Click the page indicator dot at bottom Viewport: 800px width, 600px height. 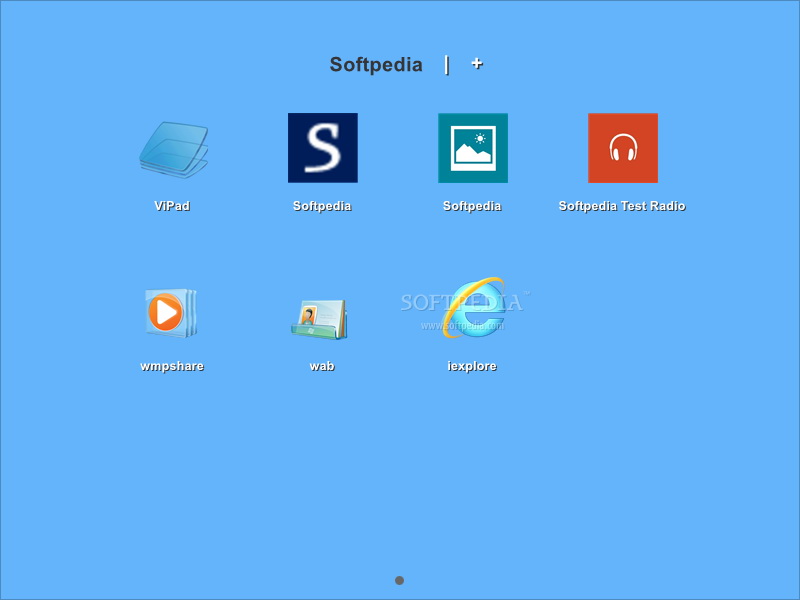[399, 581]
